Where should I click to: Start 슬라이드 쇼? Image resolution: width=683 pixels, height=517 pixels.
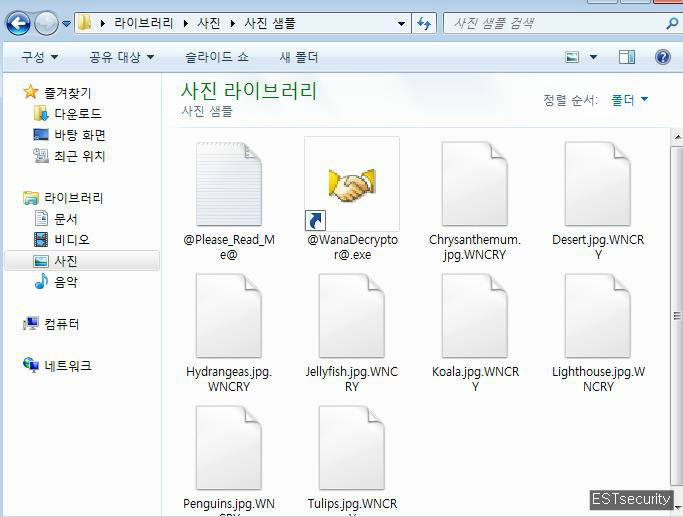point(216,57)
